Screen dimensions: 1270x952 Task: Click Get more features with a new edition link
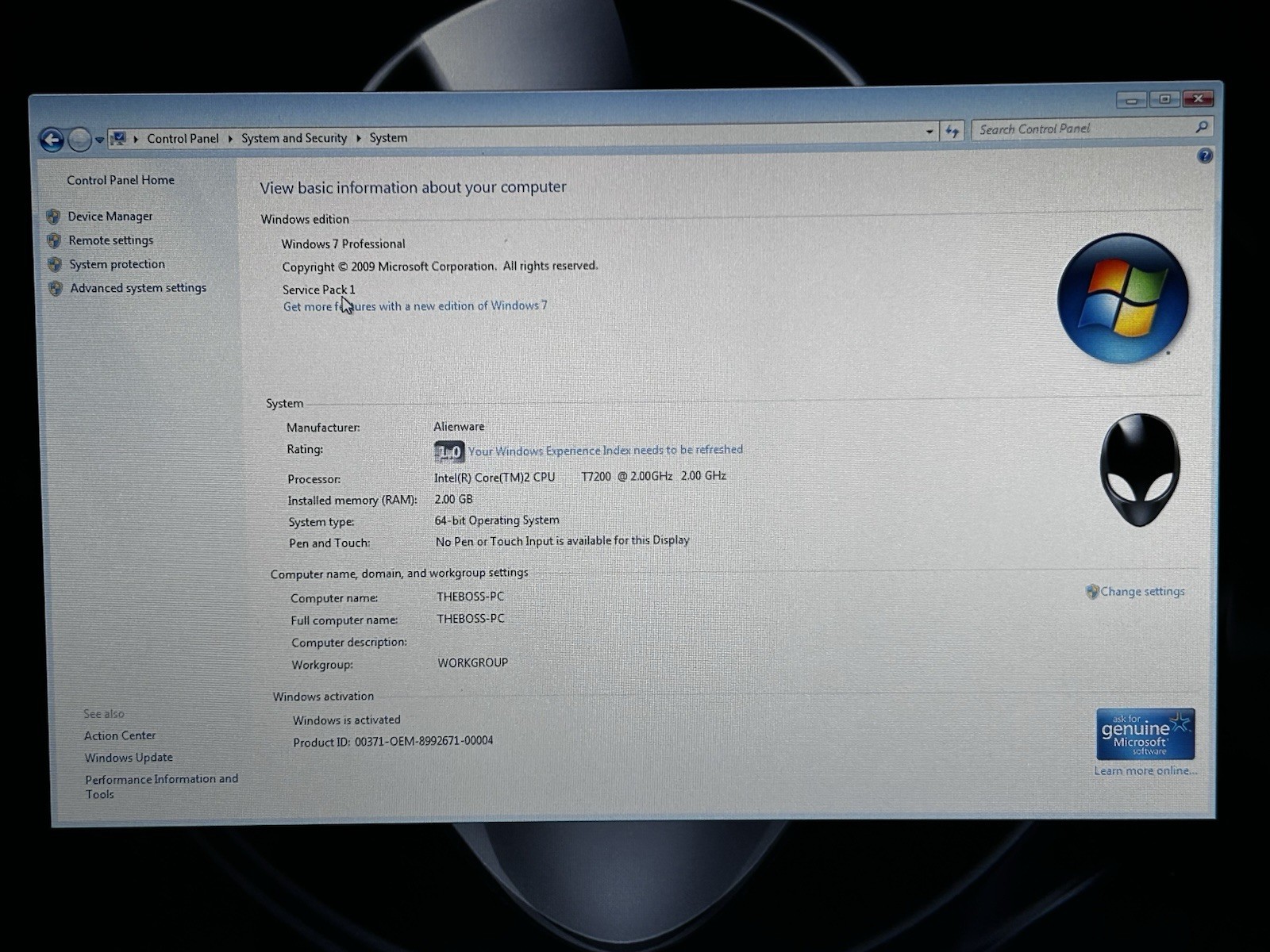point(415,305)
